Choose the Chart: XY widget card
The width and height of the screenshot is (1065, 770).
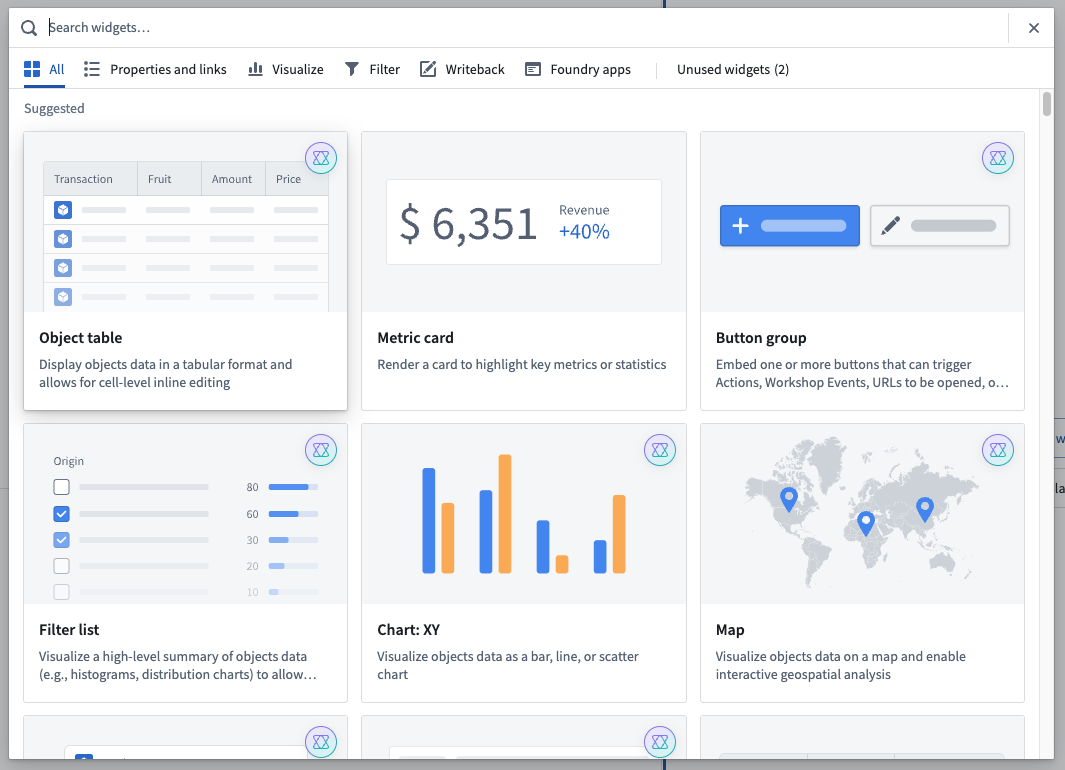tap(524, 563)
